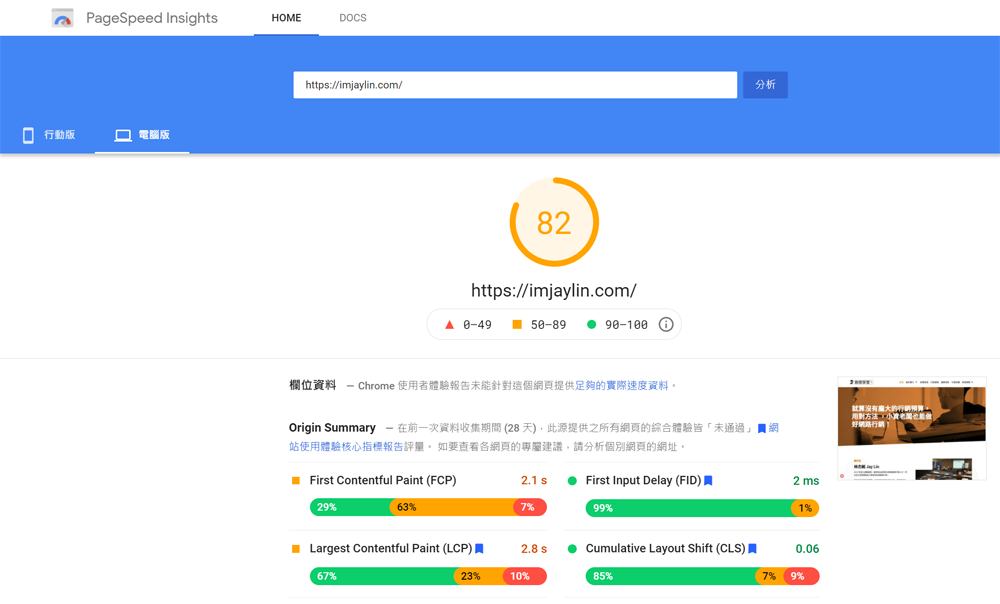Click the https://imjaylin.com/ heading below score
The width and height of the screenshot is (1000, 604).
pyautogui.click(x=554, y=291)
